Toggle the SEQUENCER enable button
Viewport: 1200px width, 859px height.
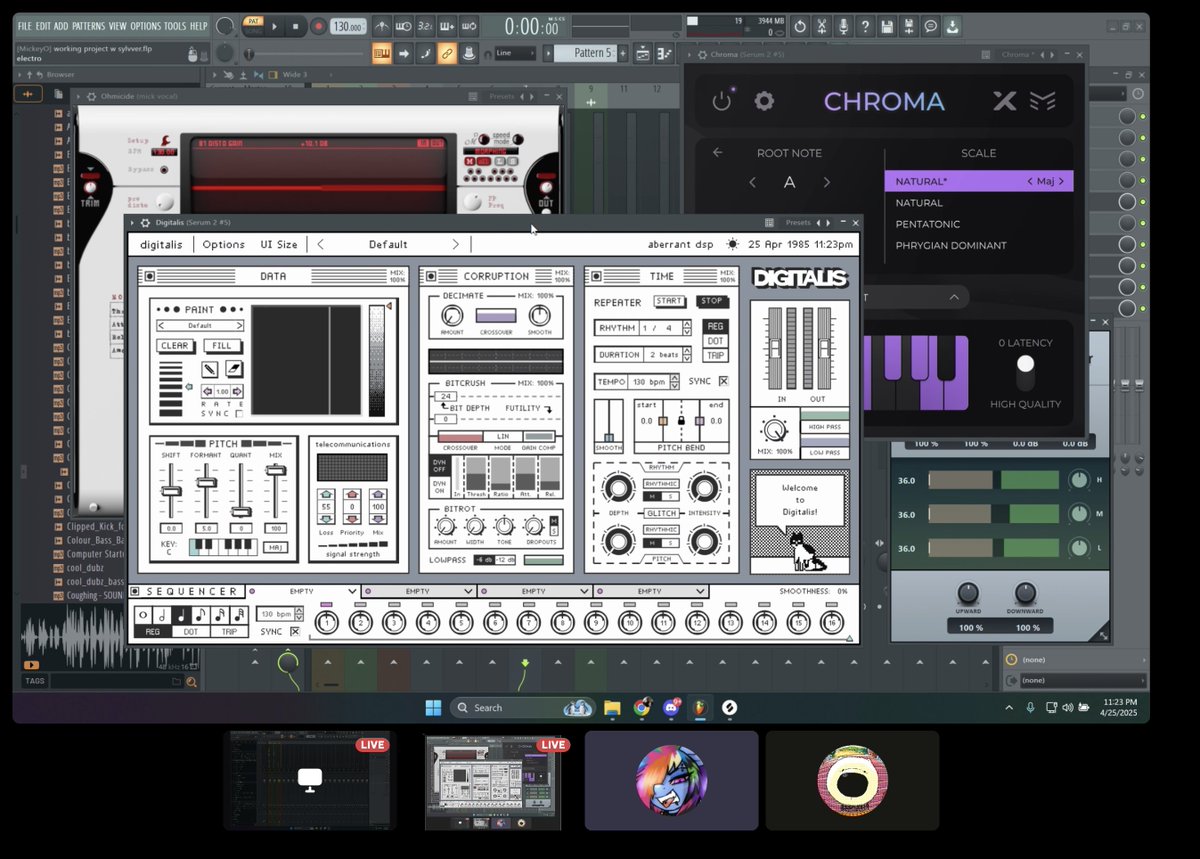pos(137,592)
